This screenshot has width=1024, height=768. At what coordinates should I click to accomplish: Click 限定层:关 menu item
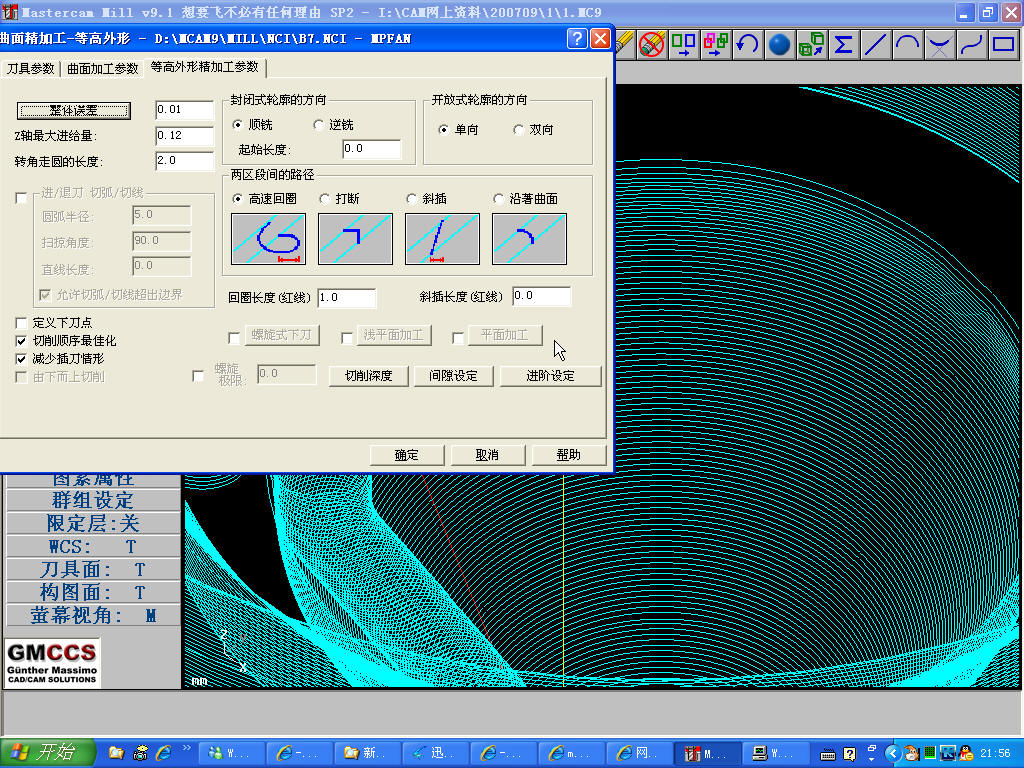(93, 523)
